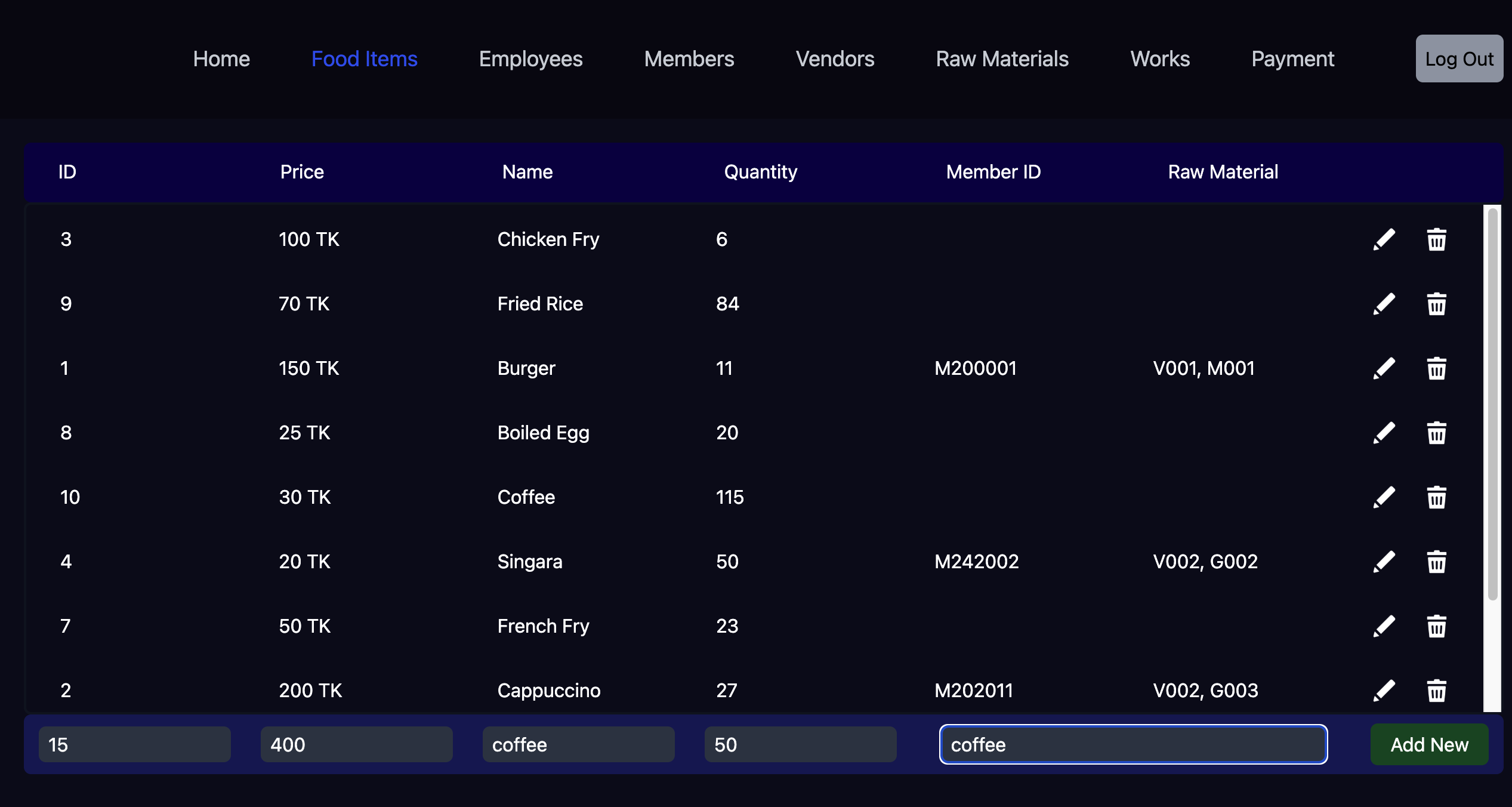Click the Name column header
This screenshot has height=807, width=1512.
(527, 172)
